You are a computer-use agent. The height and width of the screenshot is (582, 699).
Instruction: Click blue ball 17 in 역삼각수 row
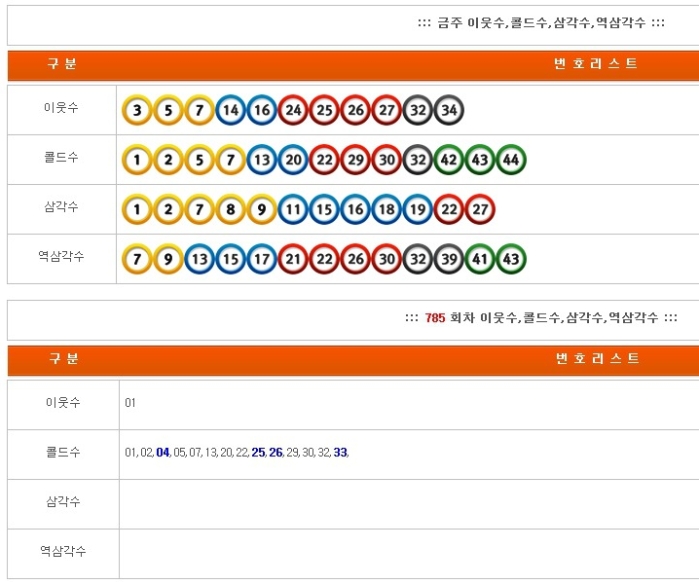[x=262, y=259]
